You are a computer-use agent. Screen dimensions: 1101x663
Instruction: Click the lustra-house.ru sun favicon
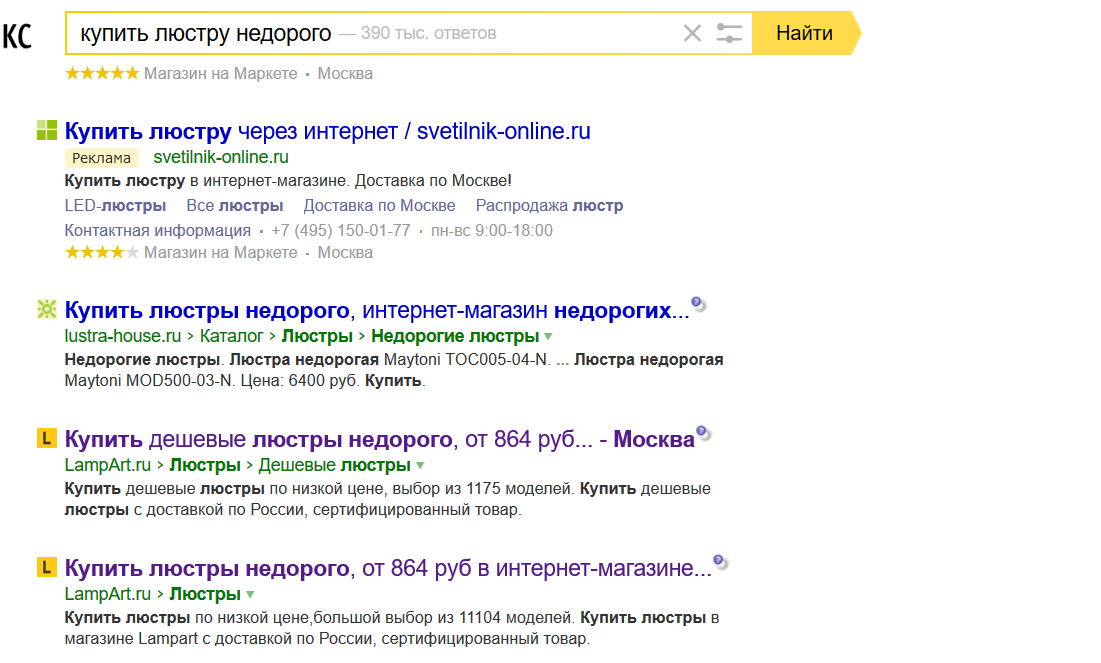(47, 310)
